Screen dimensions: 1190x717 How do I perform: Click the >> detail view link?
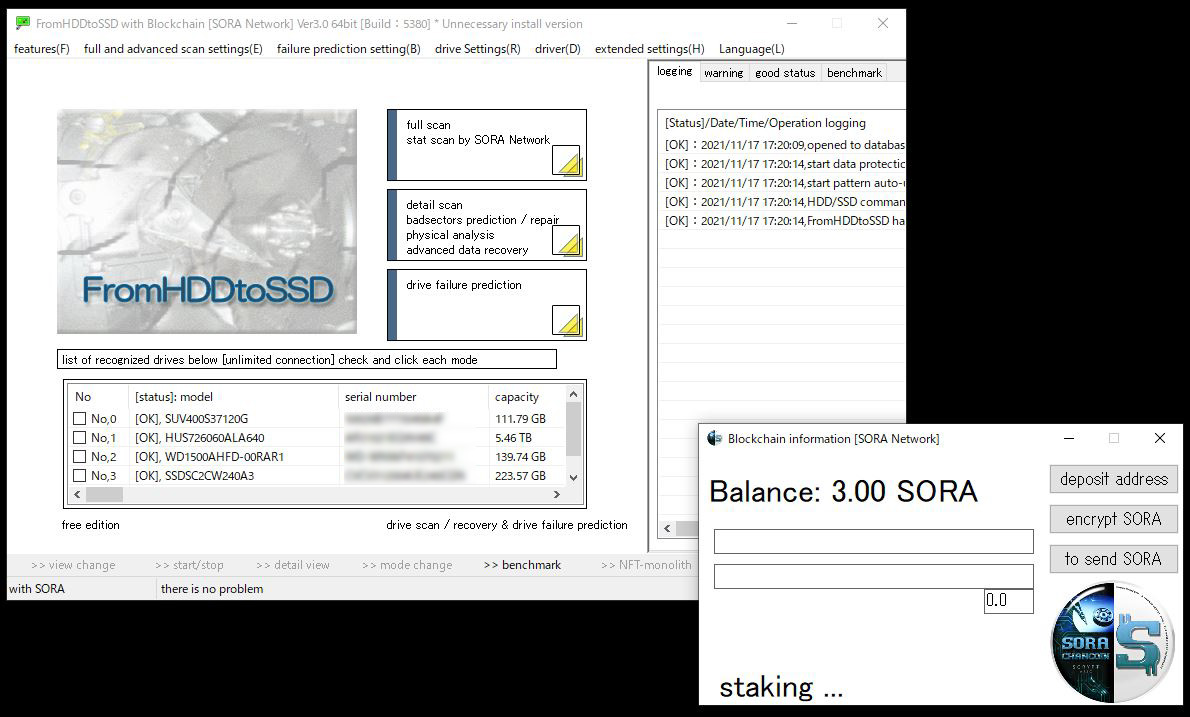(293, 564)
